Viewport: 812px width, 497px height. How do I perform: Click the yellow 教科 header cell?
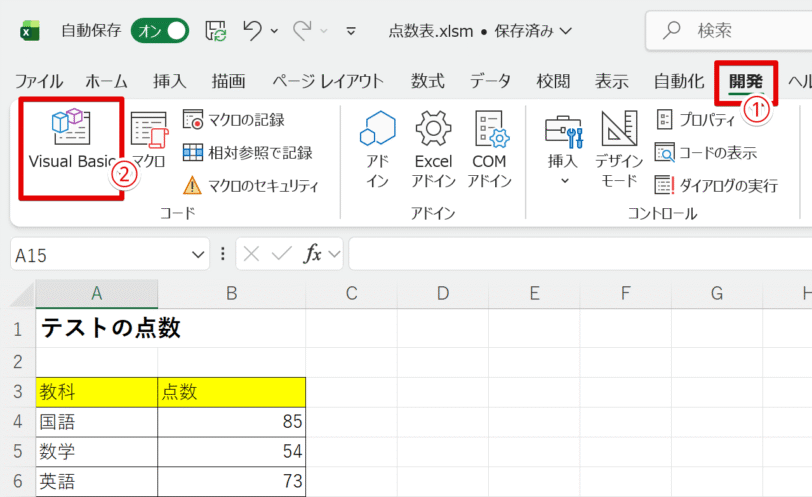pos(97,392)
